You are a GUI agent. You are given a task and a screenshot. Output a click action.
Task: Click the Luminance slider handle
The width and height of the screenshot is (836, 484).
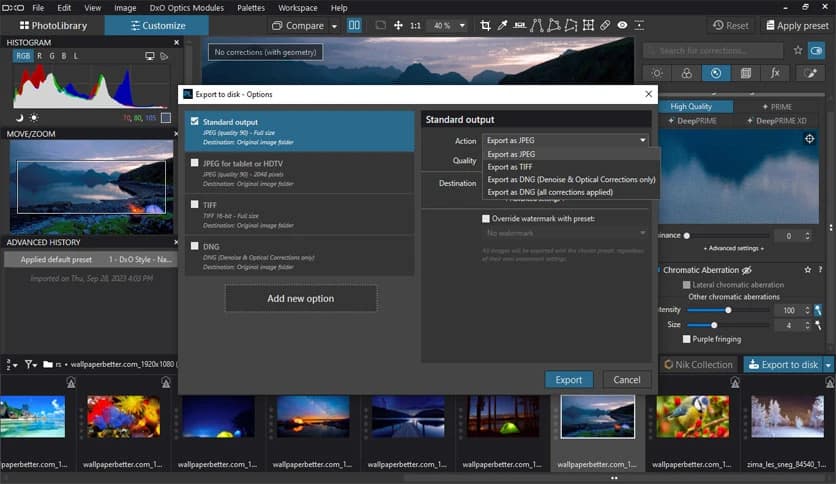(x=687, y=236)
